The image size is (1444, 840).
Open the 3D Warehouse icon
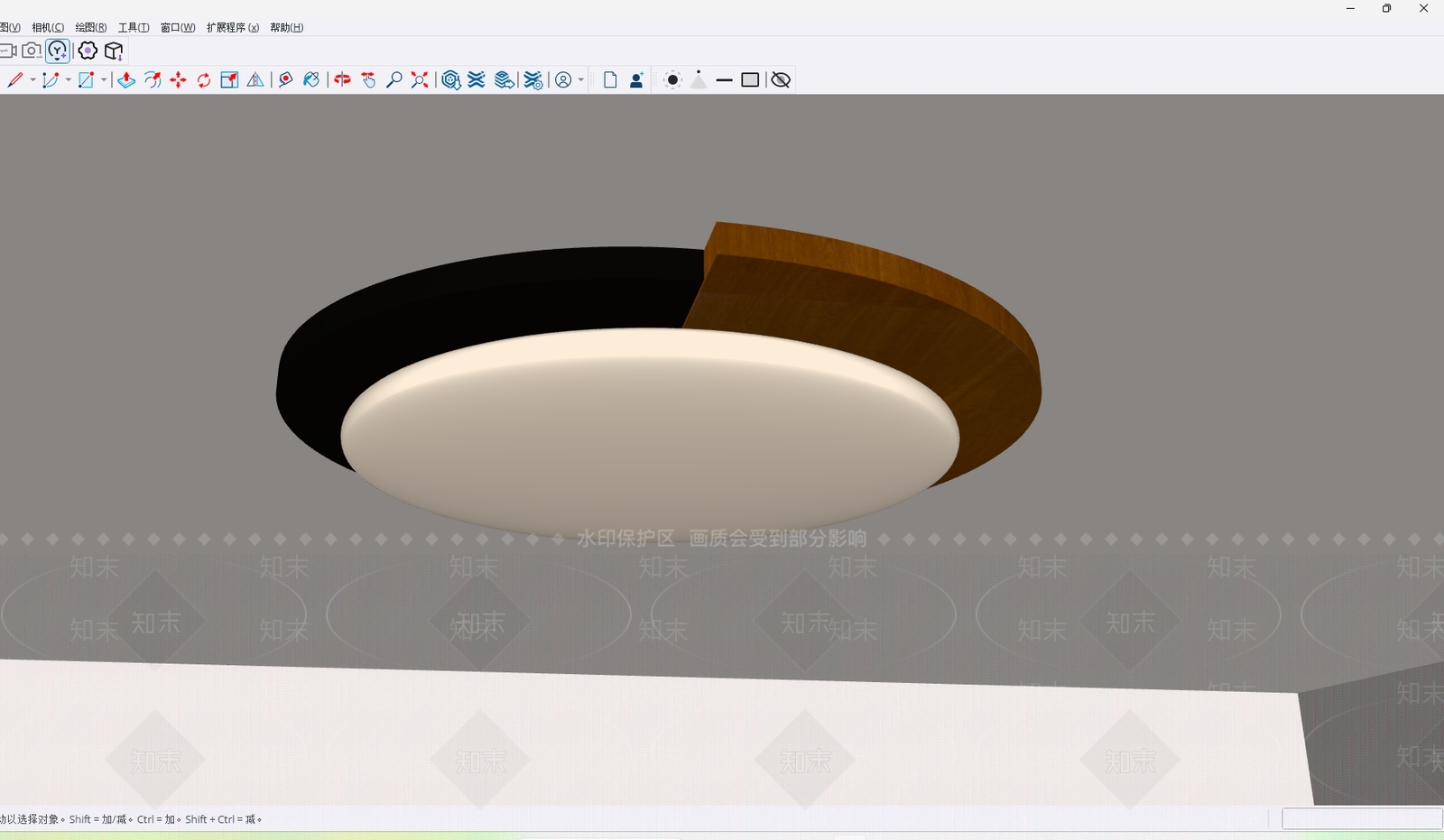point(451,80)
